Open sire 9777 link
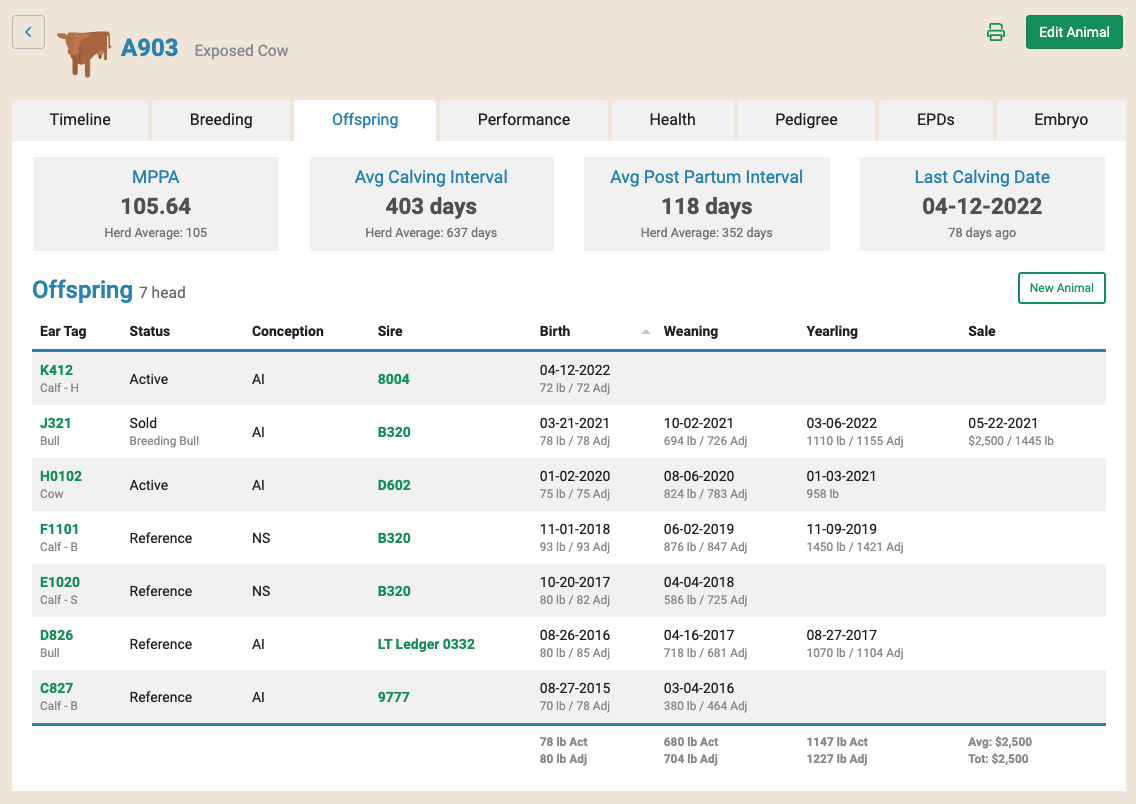 (x=393, y=697)
